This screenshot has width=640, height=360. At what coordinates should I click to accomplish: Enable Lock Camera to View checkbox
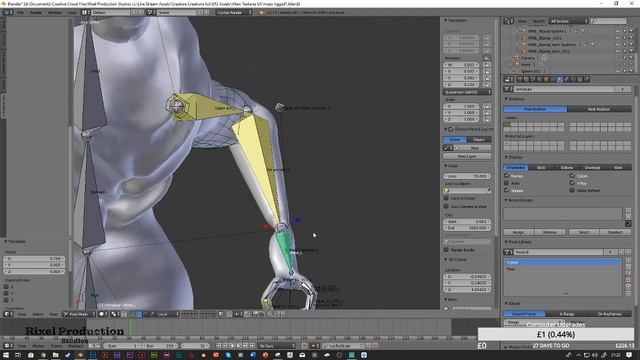point(446,207)
